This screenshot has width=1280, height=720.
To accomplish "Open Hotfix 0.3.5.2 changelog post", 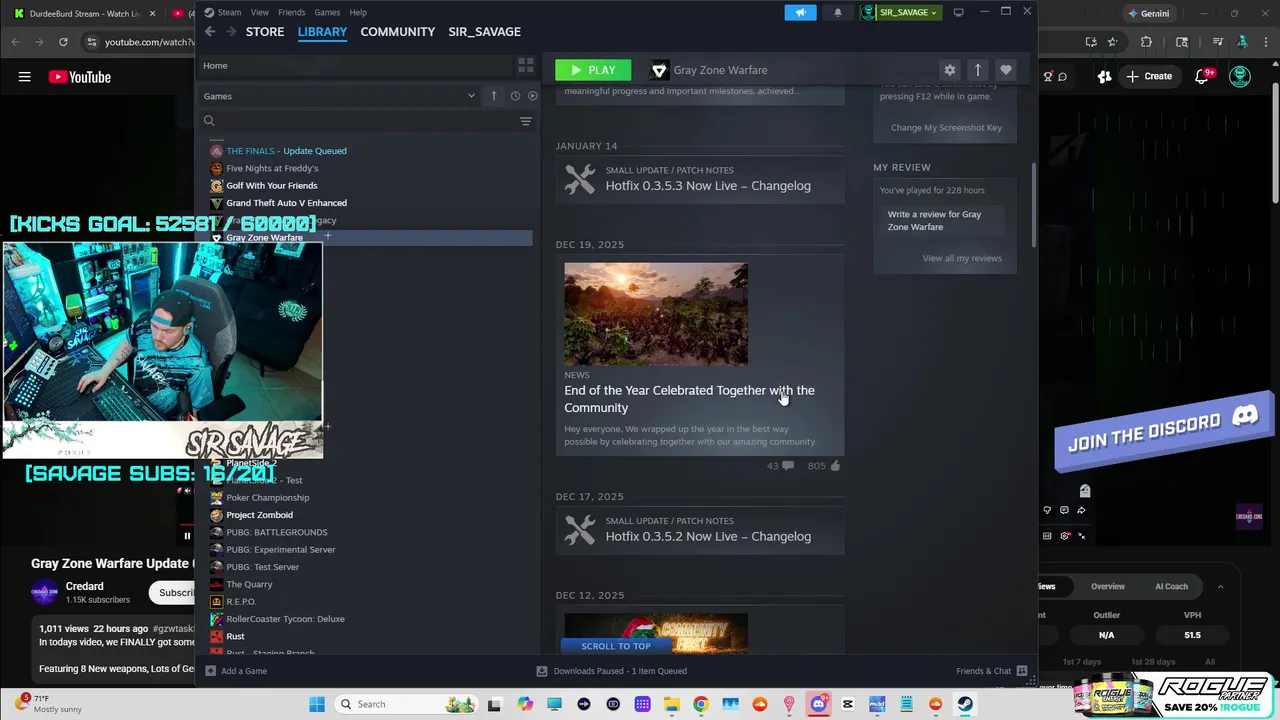I will pos(700,530).
